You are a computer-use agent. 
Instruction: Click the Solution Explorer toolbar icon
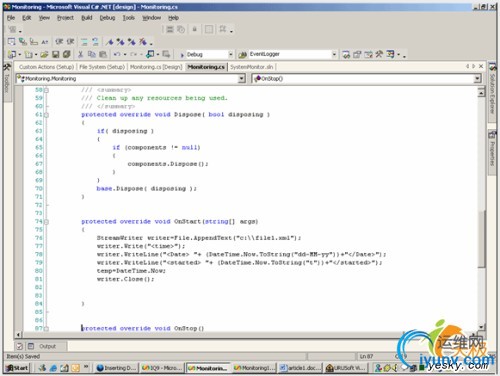tap(346, 54)
